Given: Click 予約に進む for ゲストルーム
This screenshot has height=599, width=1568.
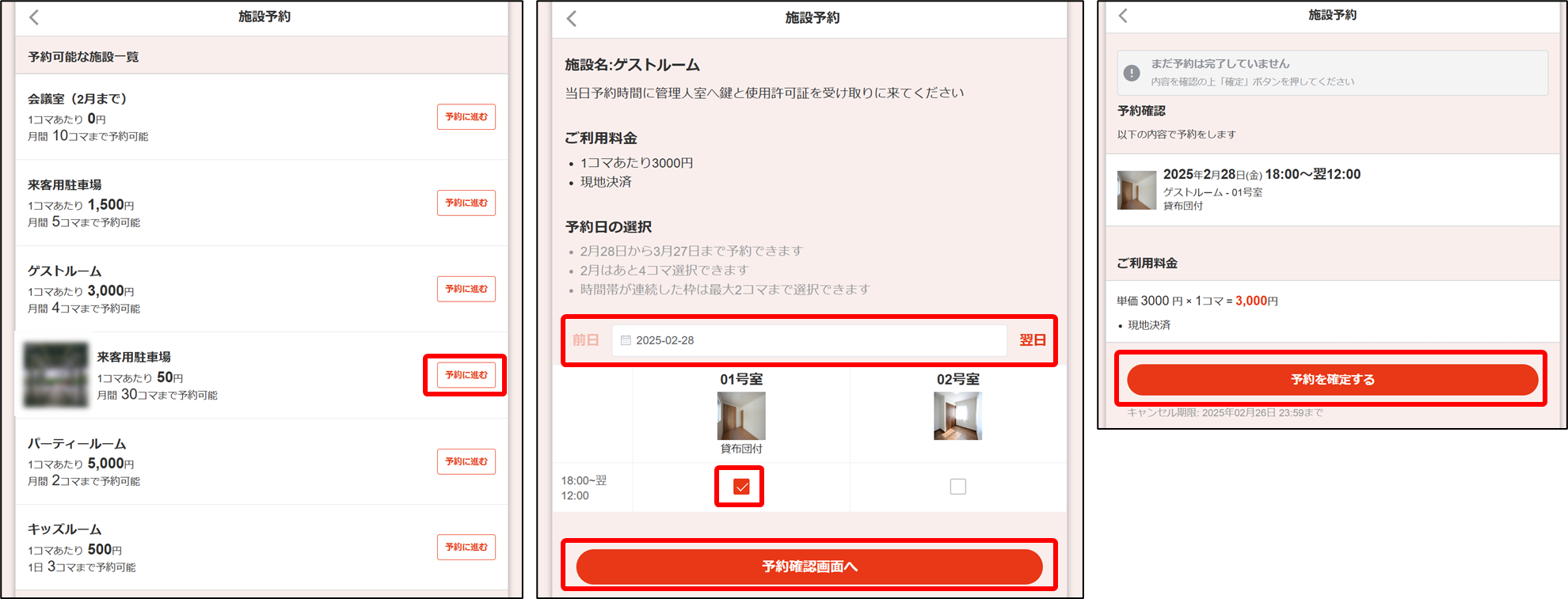Looking at the screenshot, I should pos(466,289).
